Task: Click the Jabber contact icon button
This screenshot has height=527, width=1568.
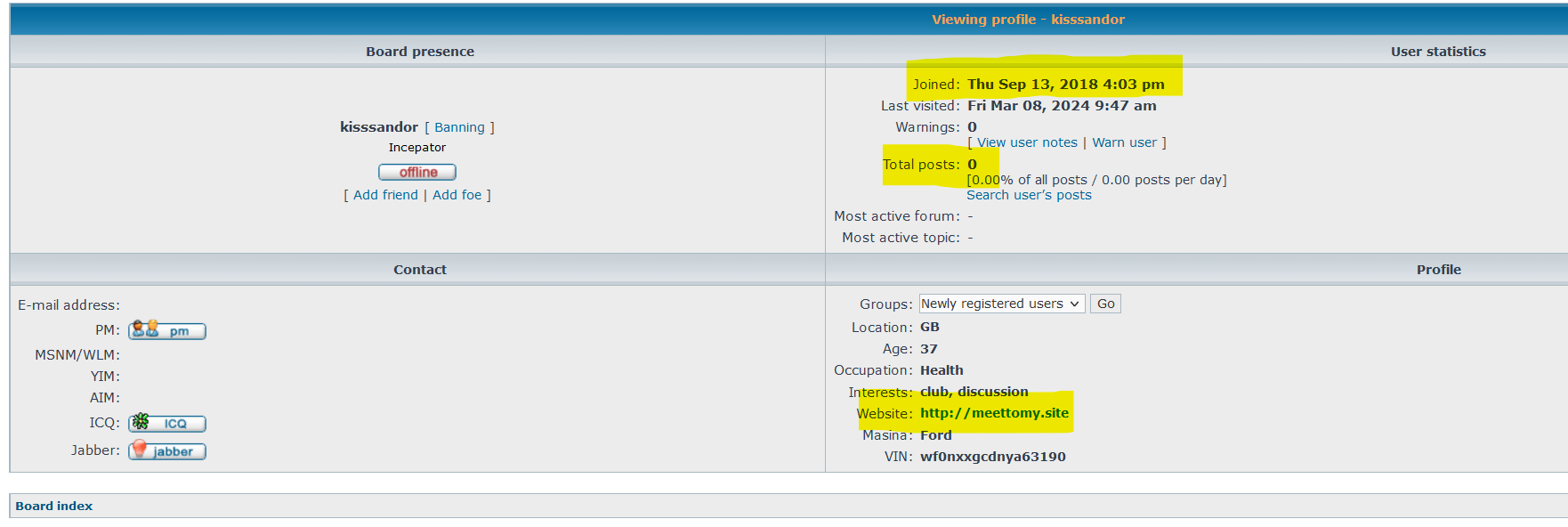Action: coord(167,451)
